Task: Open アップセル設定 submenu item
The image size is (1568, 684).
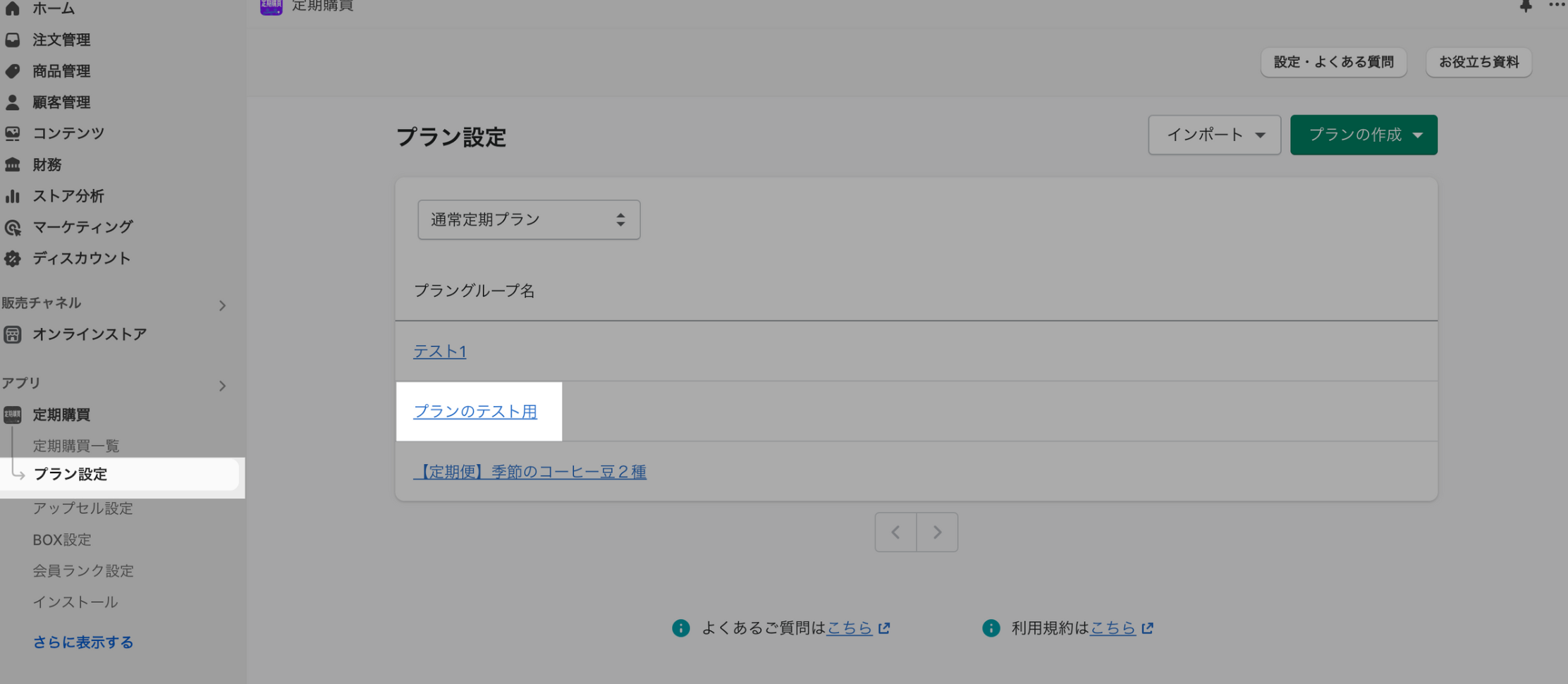Action: tap(82, 508)
